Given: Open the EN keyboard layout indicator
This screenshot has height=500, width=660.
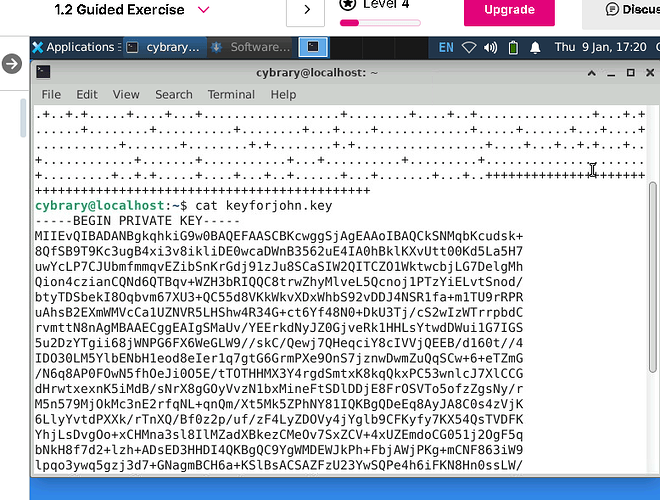Looking at the screenshot, I should [x=445, y=47].
